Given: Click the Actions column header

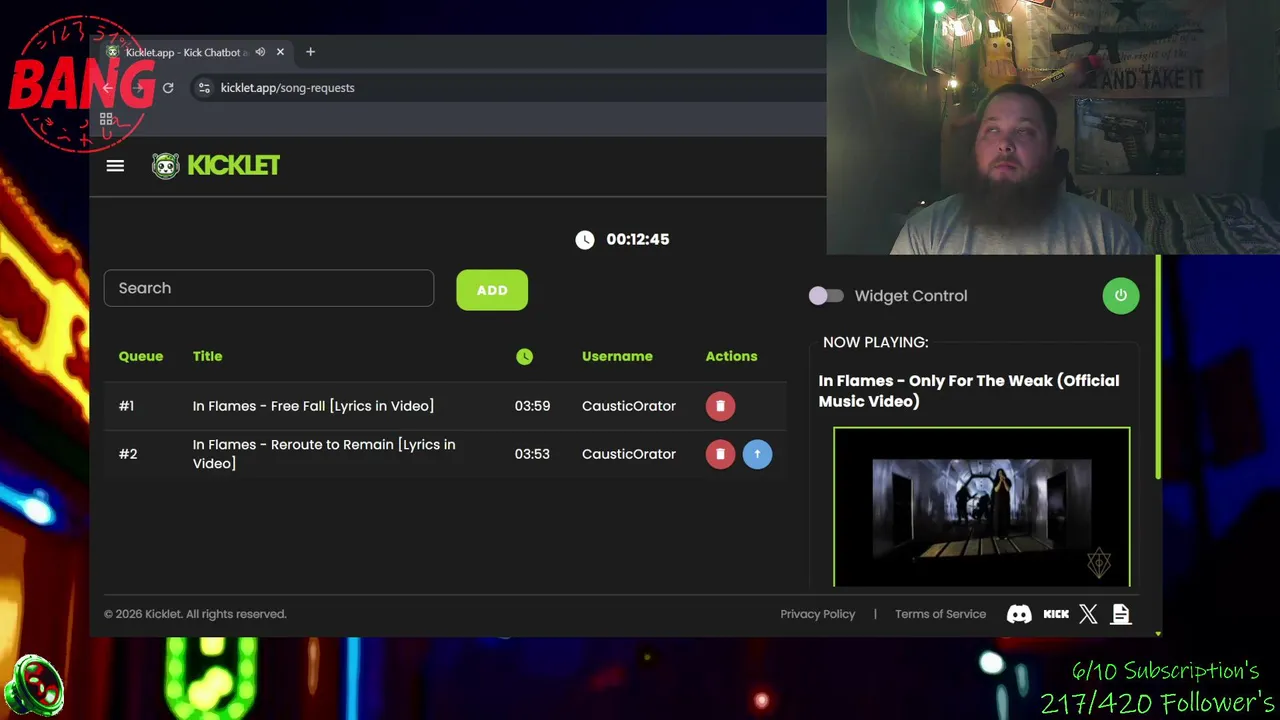Looking at the screenshot, I should 731,356.
